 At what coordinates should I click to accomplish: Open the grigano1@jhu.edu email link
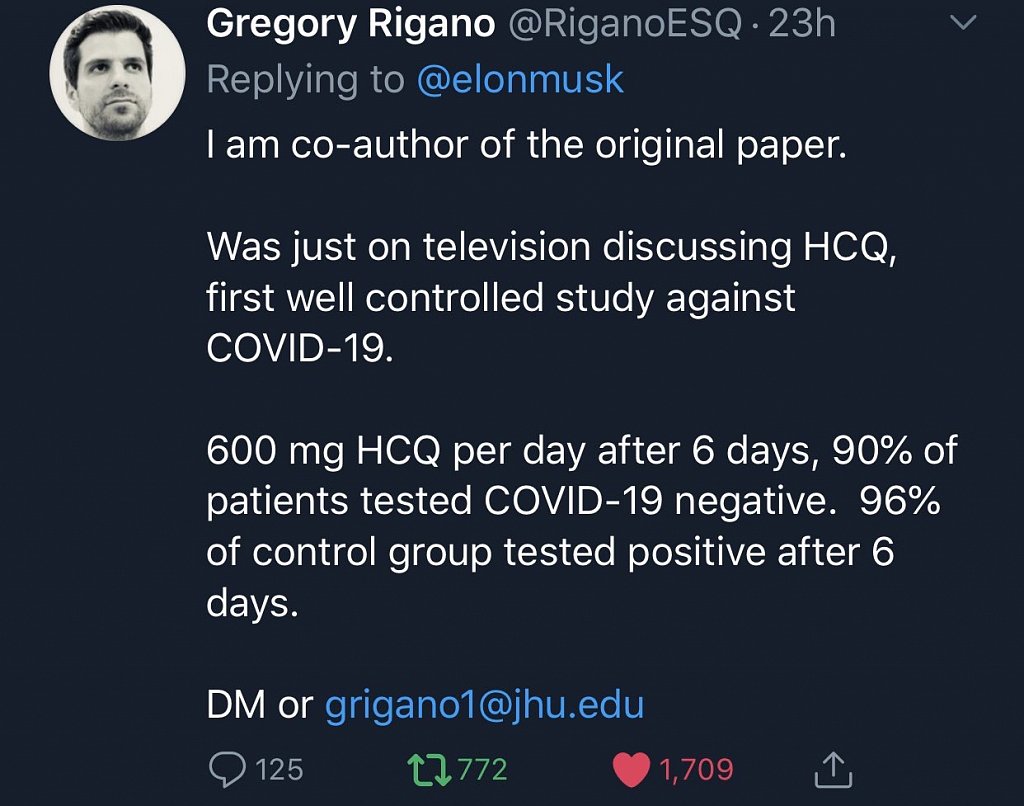pyautogui.click(x=485, y=705)
